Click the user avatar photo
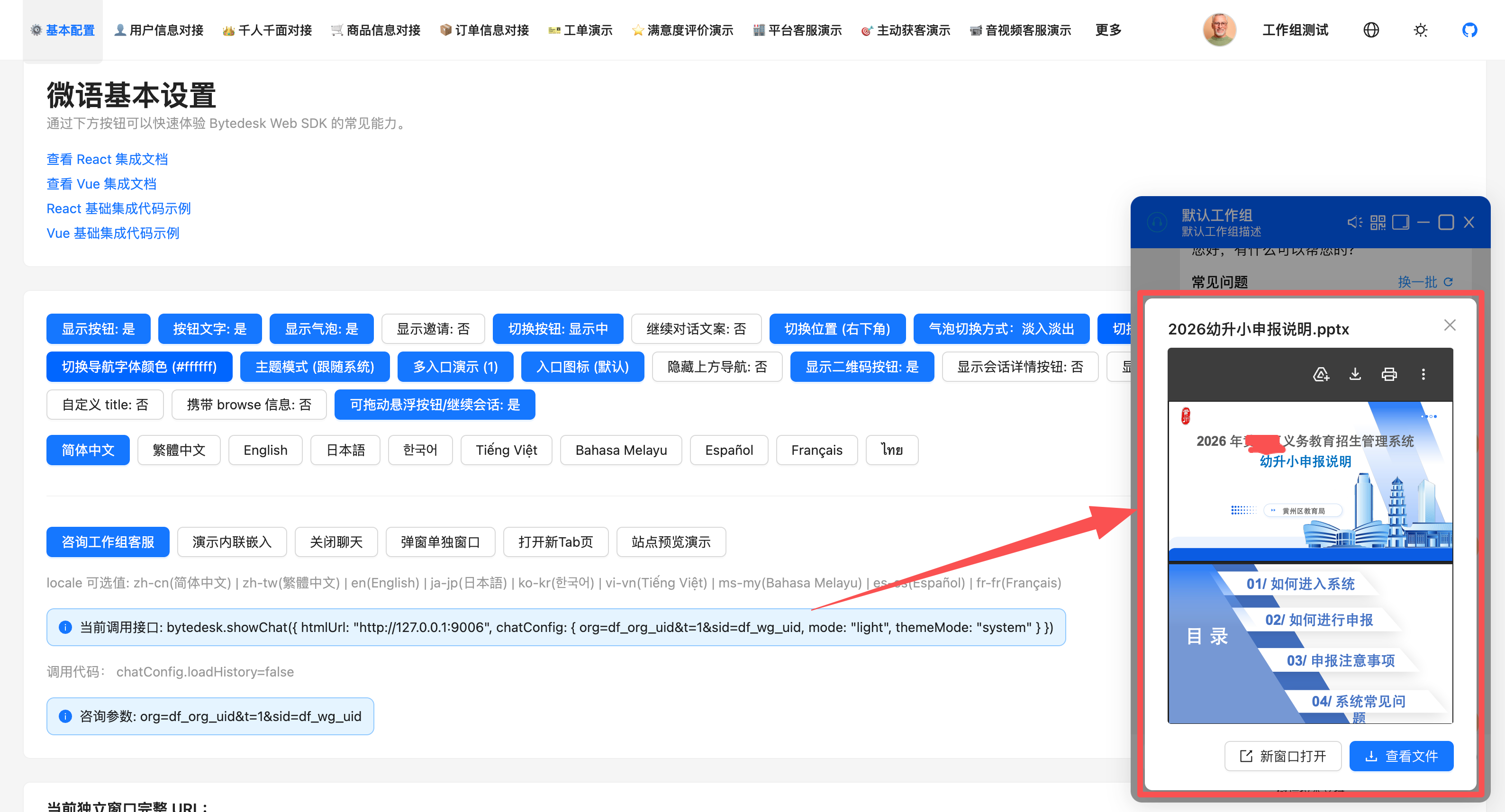This screenshot has width=1505, height=812. (1219, 30)
